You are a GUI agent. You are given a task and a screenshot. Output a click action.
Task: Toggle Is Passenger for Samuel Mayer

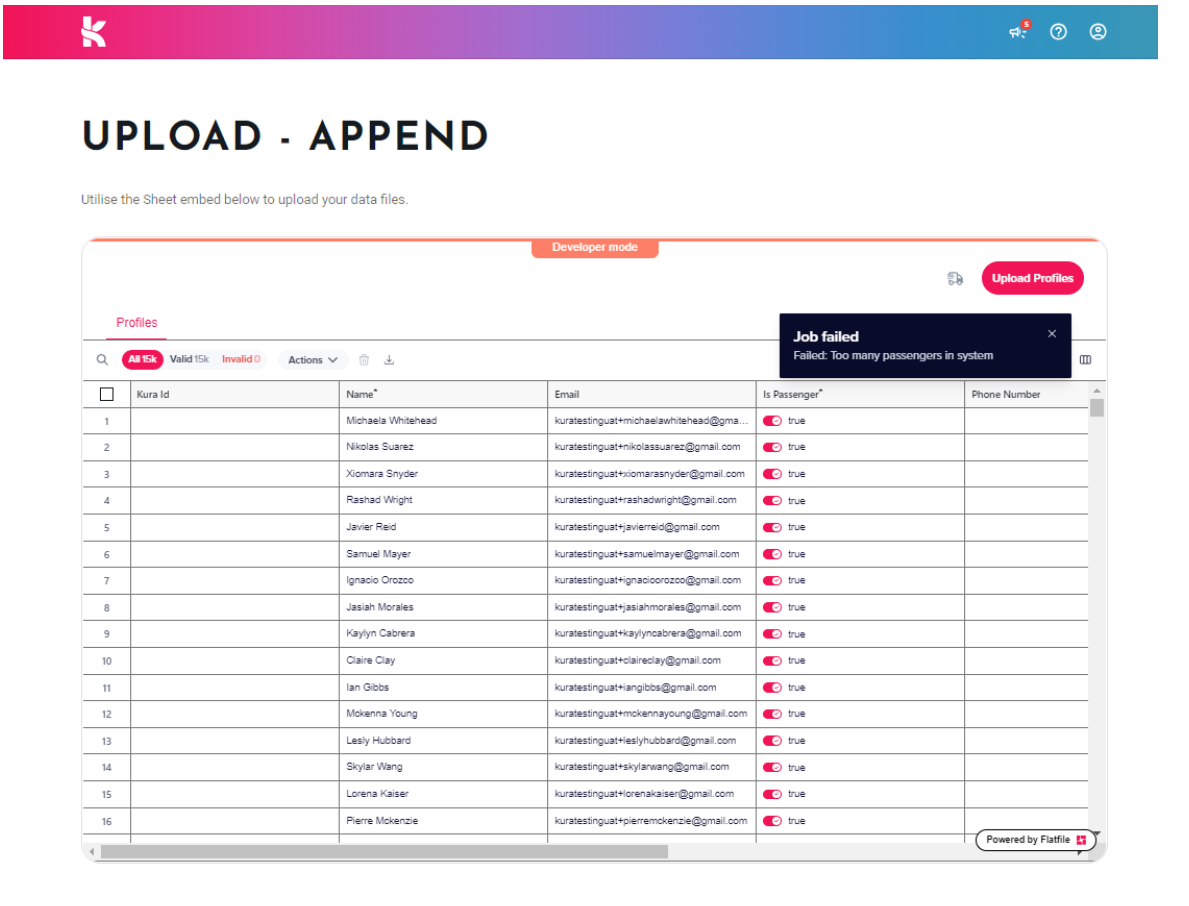point(772,554)
